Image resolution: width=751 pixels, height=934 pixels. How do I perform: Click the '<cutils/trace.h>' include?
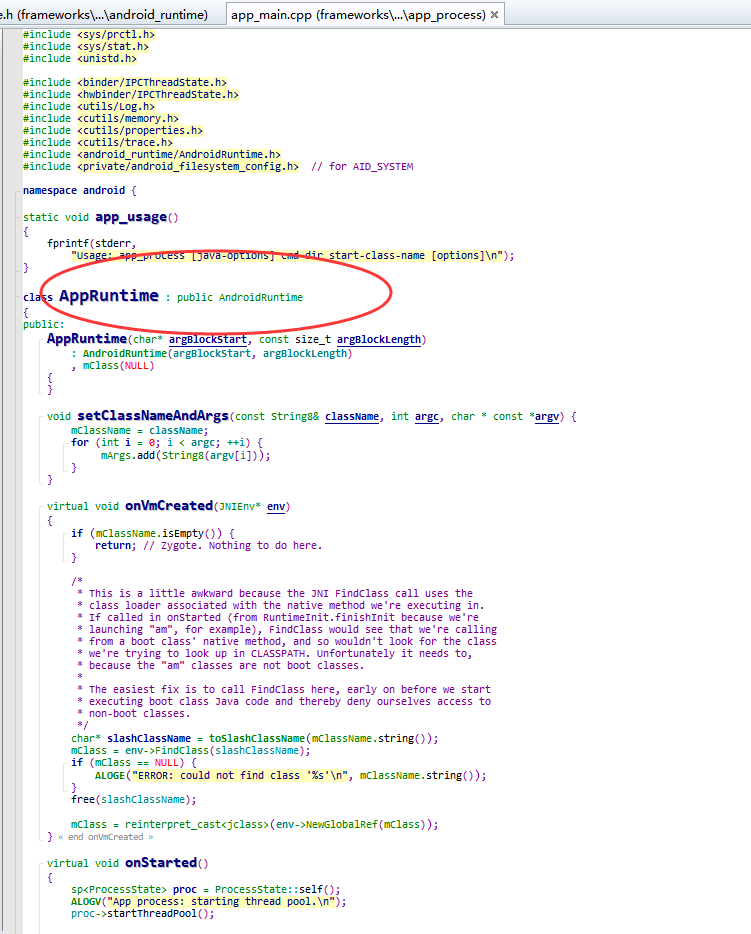124,142
